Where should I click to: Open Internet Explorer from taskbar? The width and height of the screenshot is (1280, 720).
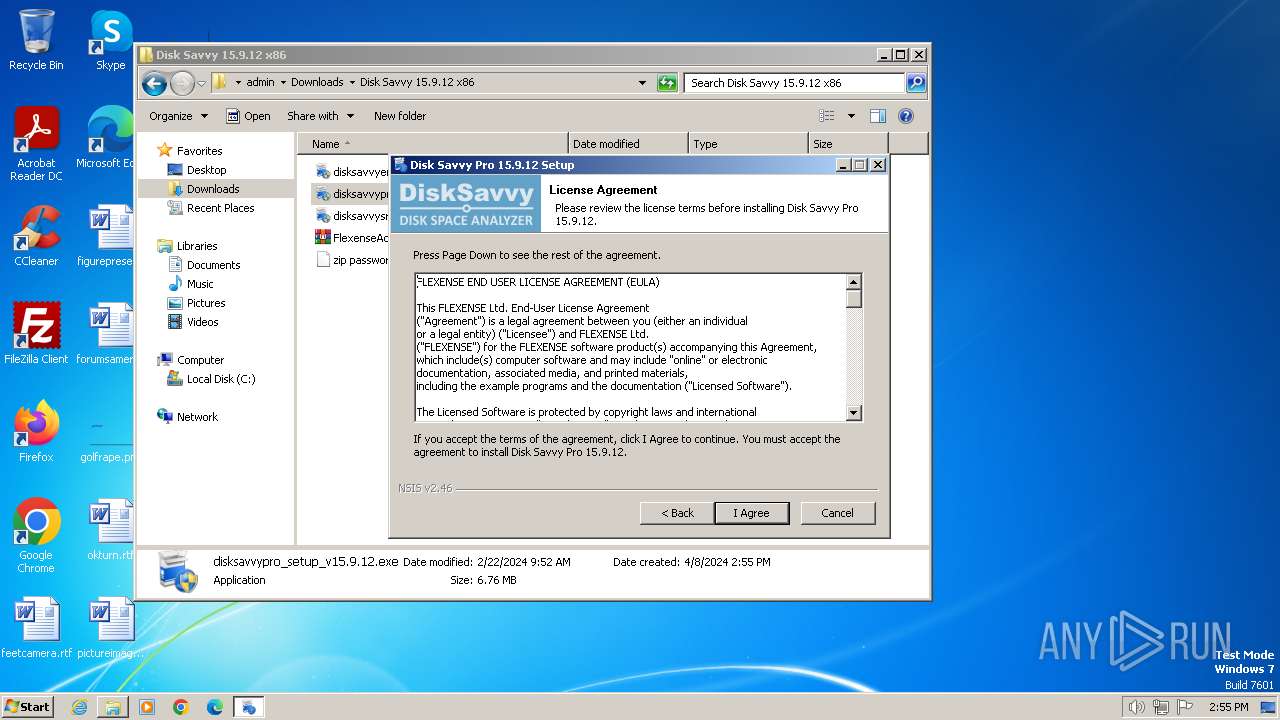tap(79, 707)
